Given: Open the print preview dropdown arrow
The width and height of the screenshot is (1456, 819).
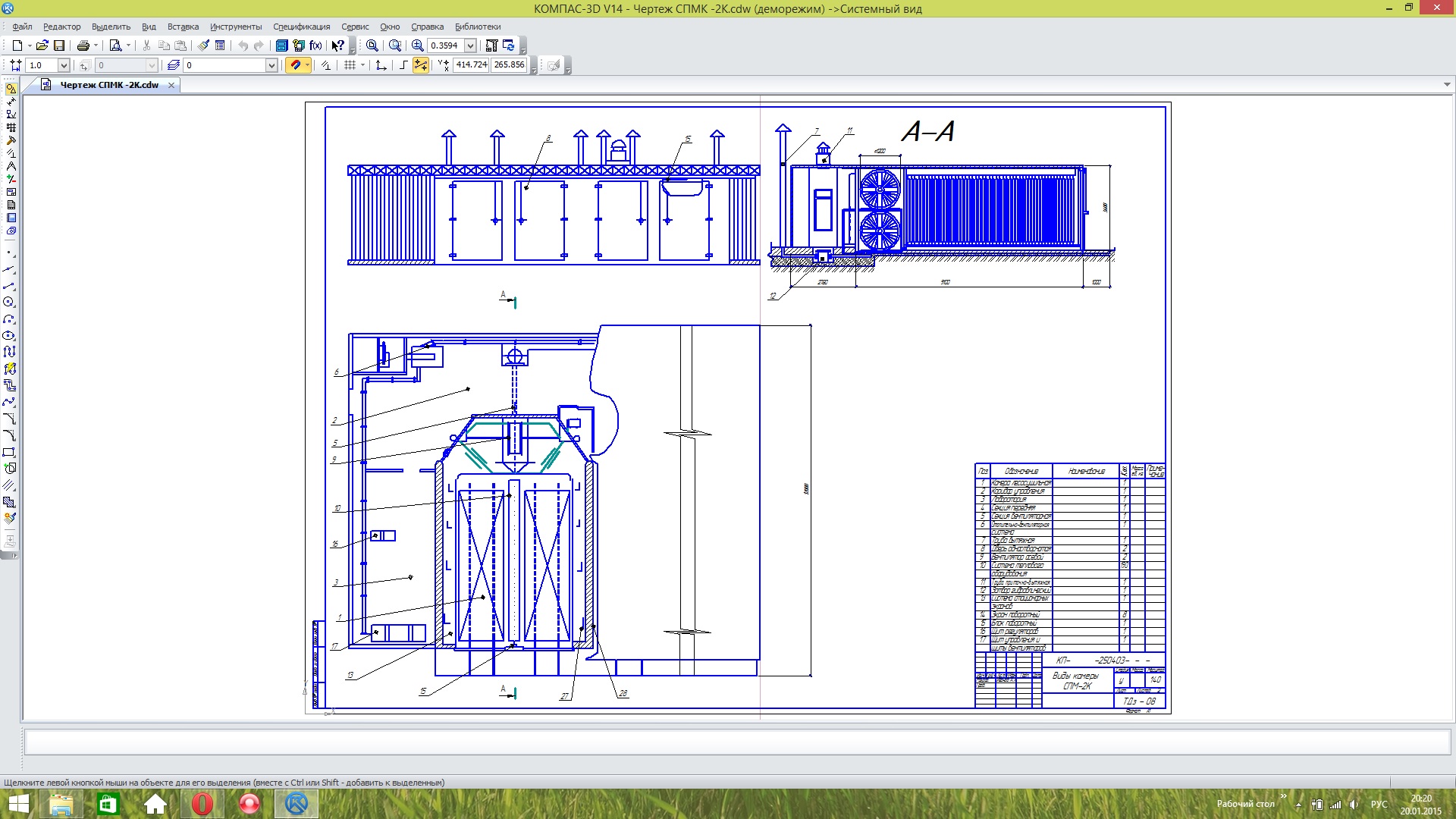Looking at the screenshot, I should coord(128,45).
